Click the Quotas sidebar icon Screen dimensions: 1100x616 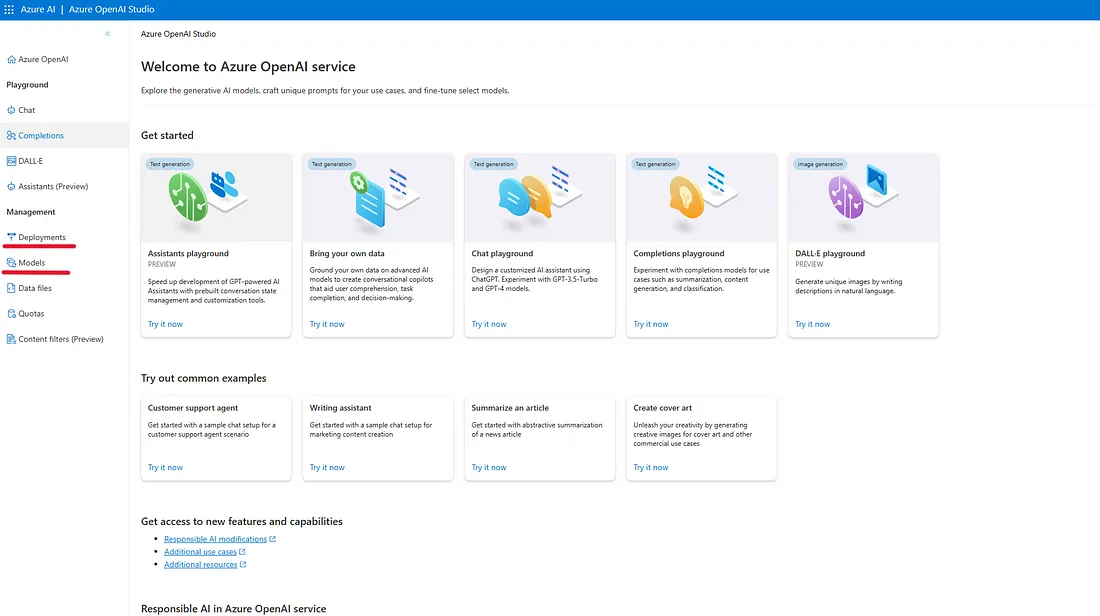coord(11,314)
